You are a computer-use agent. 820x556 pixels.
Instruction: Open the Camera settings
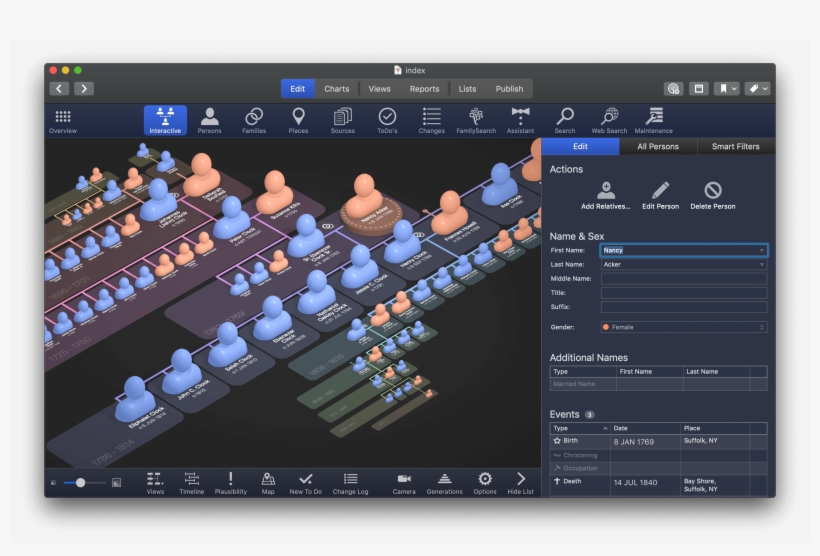[x=404, y=481]
